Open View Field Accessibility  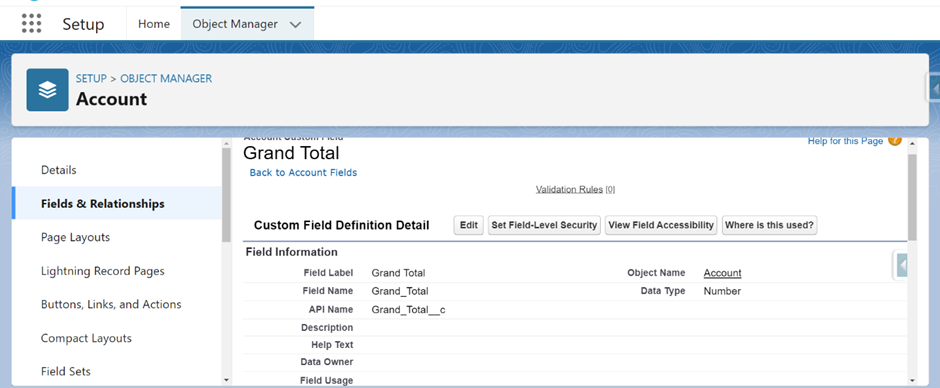661,225
